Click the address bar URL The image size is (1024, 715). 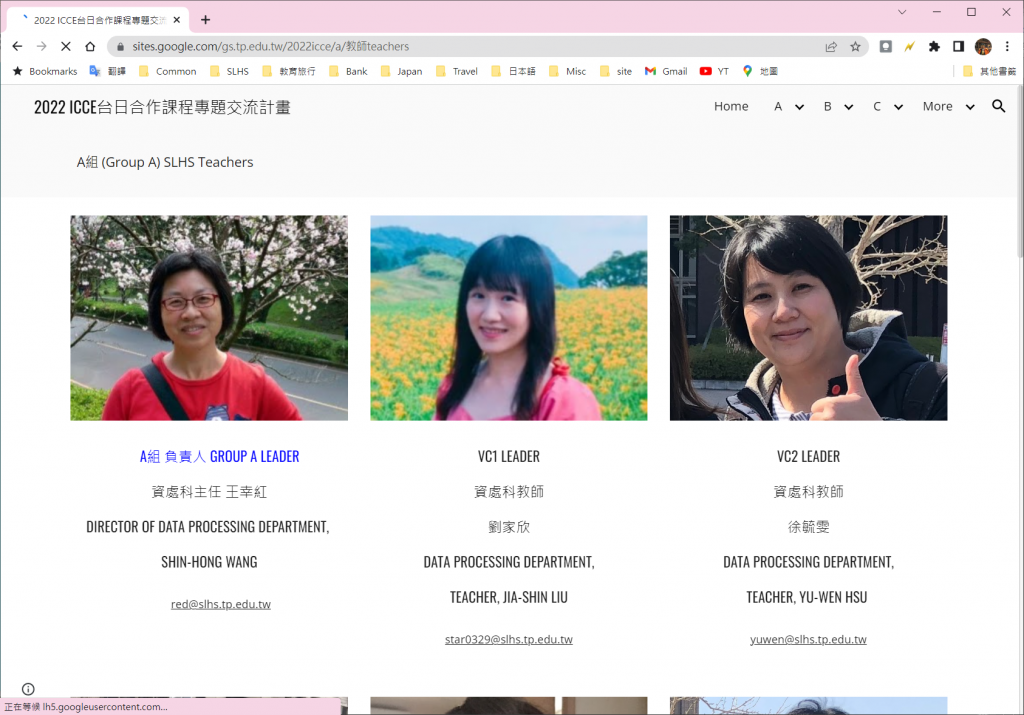[270, 46]
